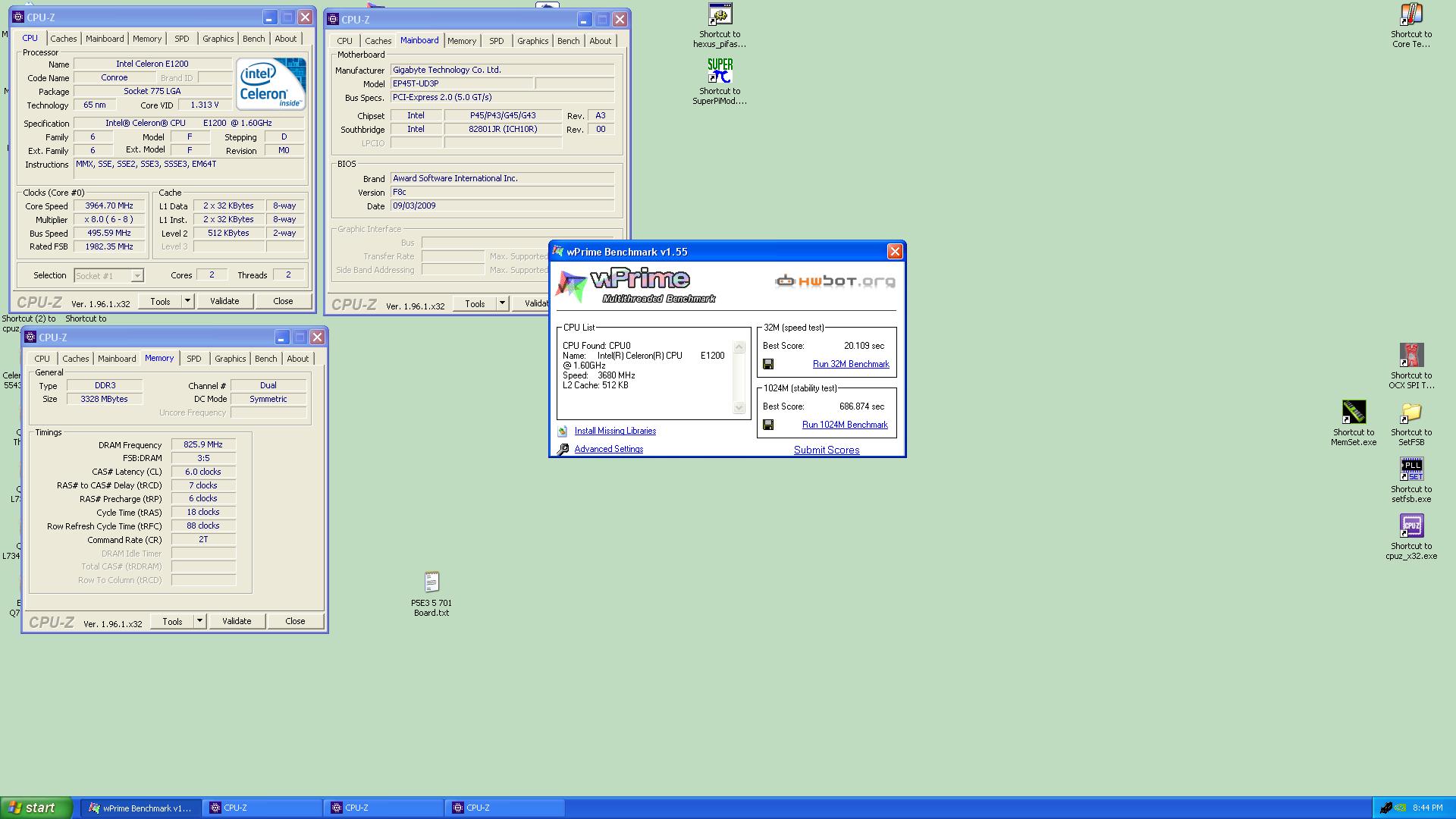Click the 20.109 sec best score
This screenshot has height=819, width=1456.
coord(864,346)
